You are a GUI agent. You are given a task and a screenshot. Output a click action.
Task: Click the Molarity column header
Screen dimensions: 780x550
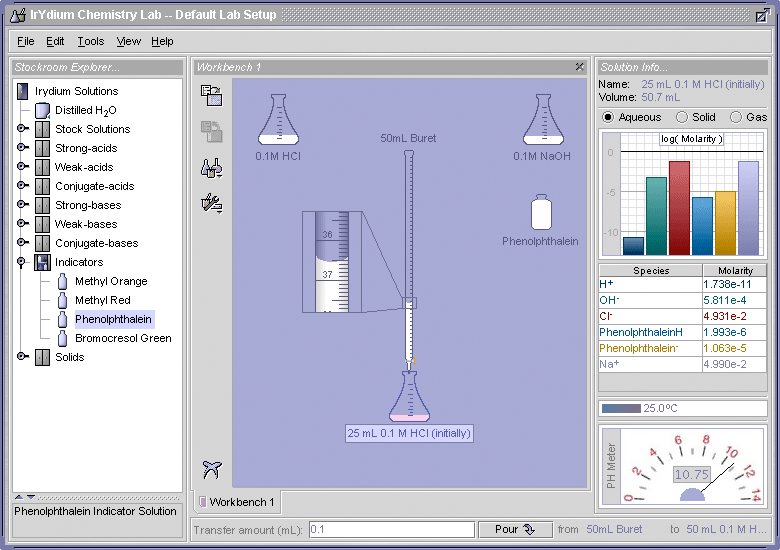(x=735, y=271)
